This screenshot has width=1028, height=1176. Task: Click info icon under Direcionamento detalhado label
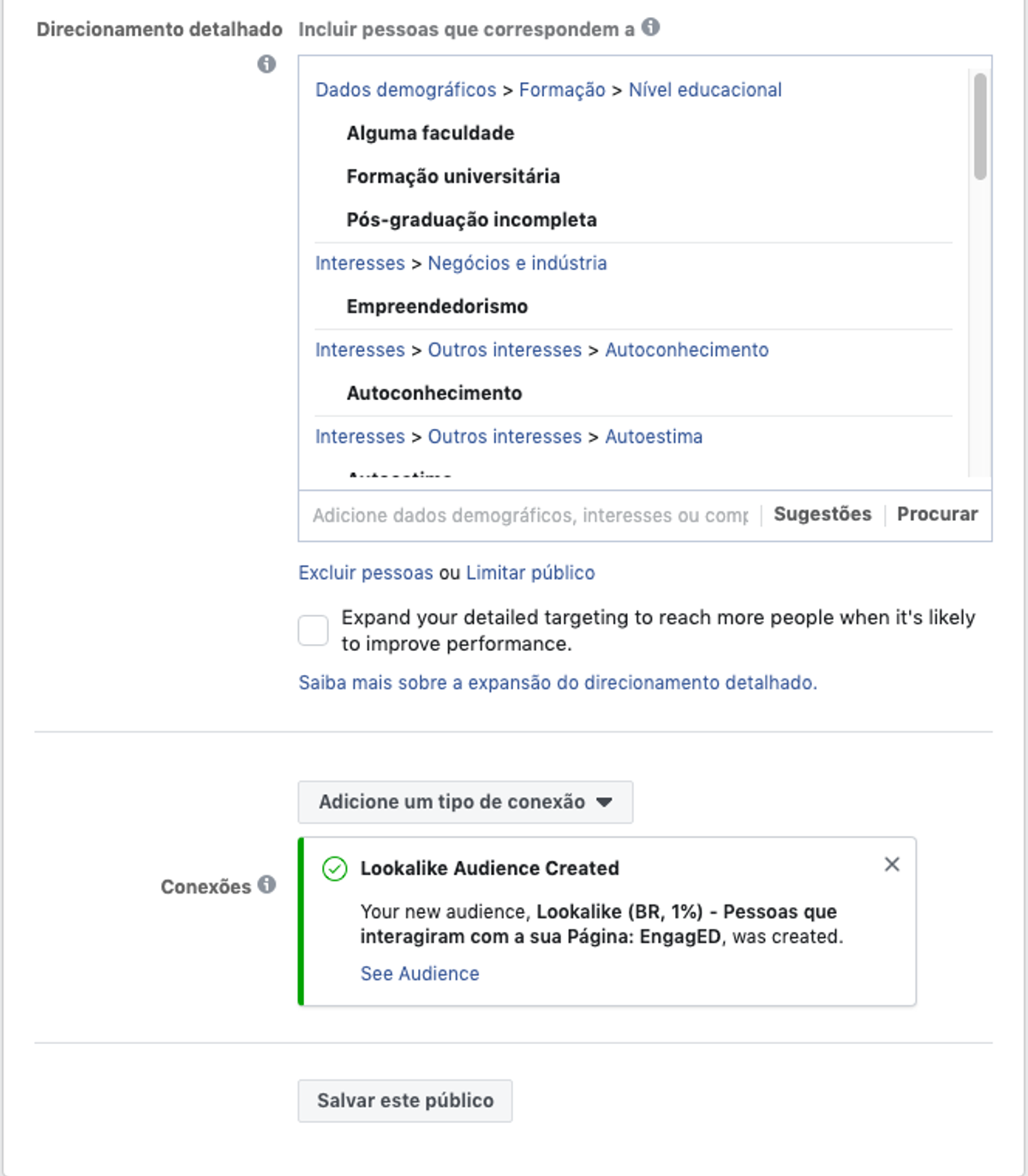click(267, 64)
